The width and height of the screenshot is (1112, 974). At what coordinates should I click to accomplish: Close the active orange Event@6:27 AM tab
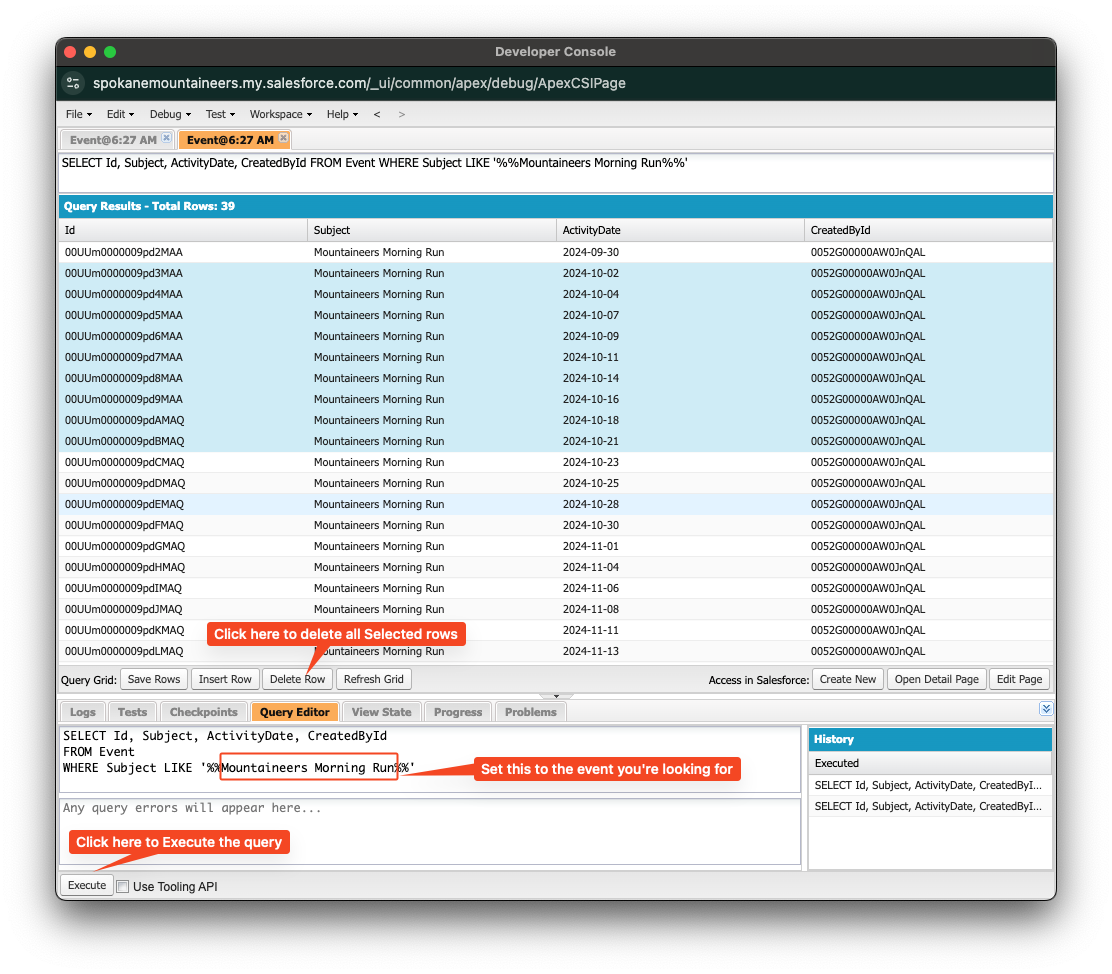(x=283, y=139)
